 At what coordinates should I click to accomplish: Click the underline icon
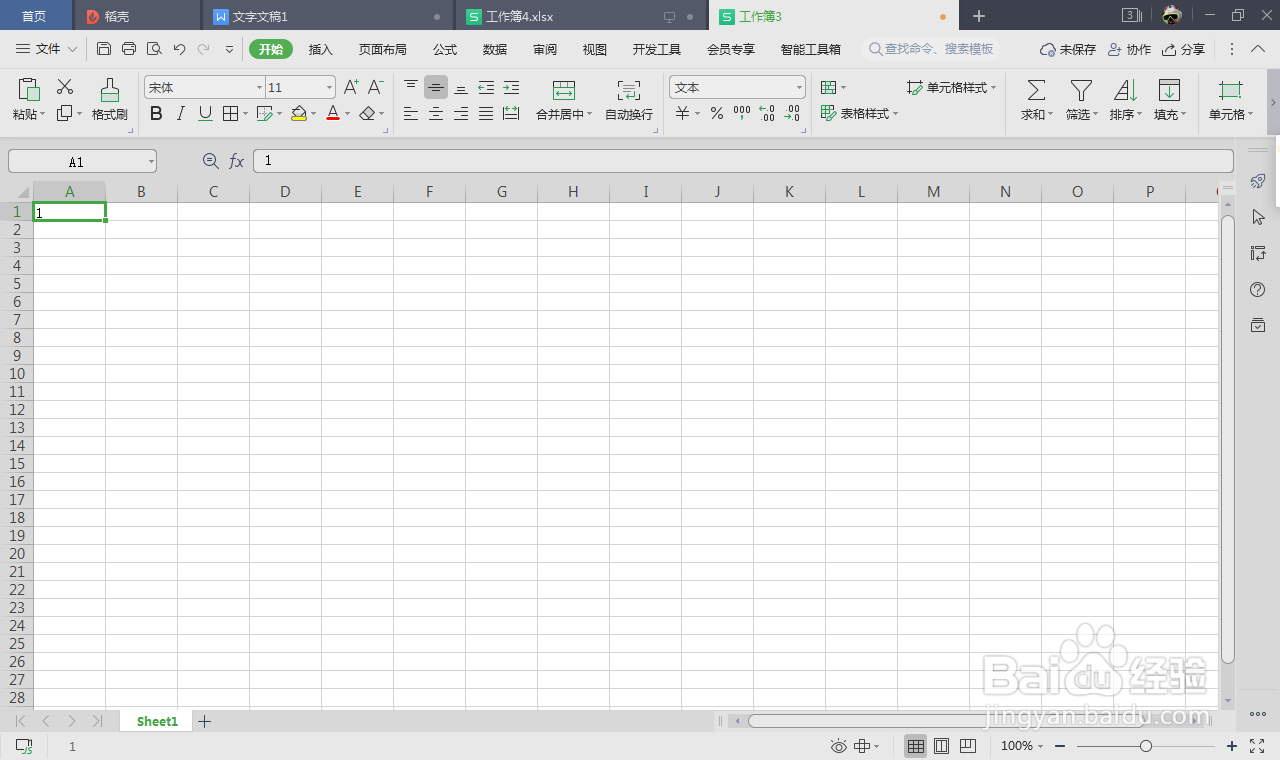(204, 113)
